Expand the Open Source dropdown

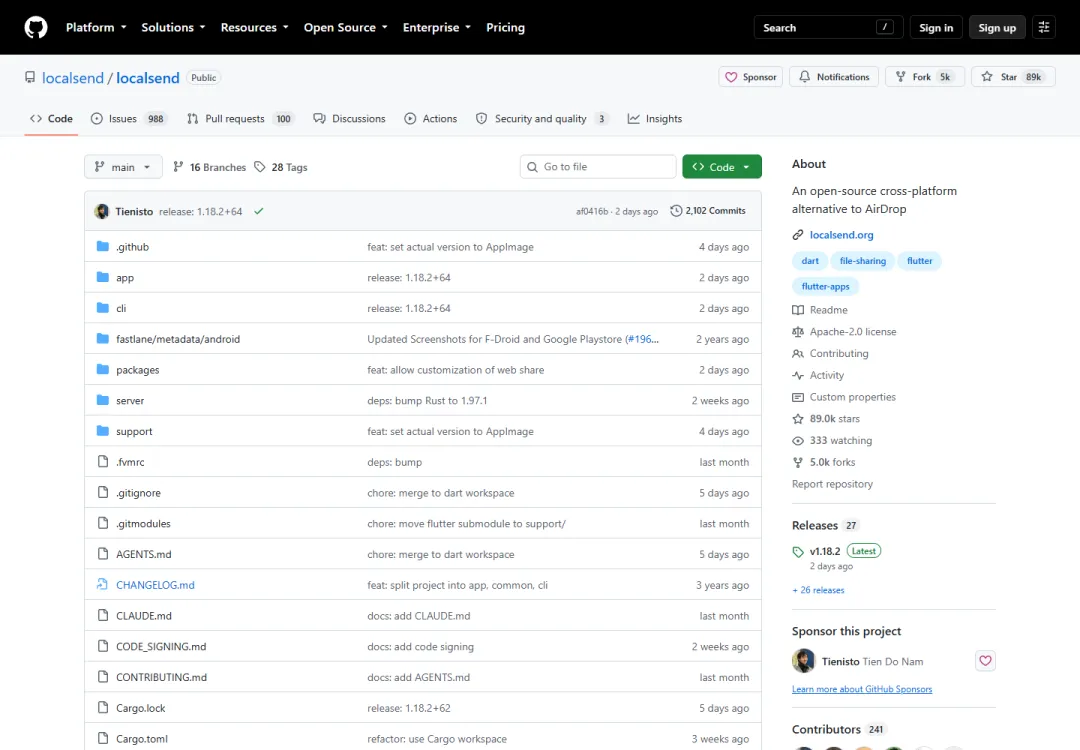tap(345, 28)
